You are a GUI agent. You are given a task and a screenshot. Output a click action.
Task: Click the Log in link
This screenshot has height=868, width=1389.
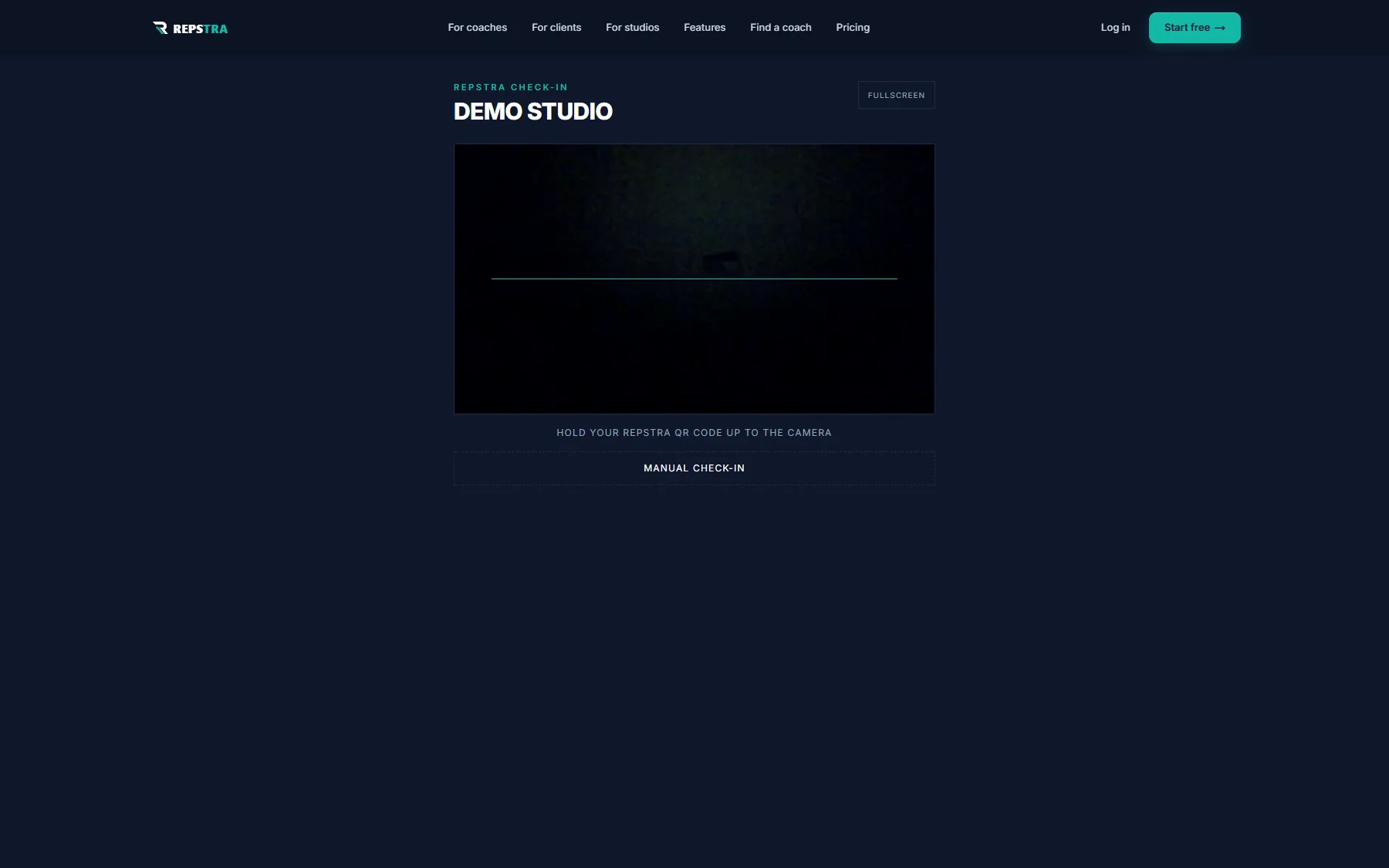click(1115, 28)
